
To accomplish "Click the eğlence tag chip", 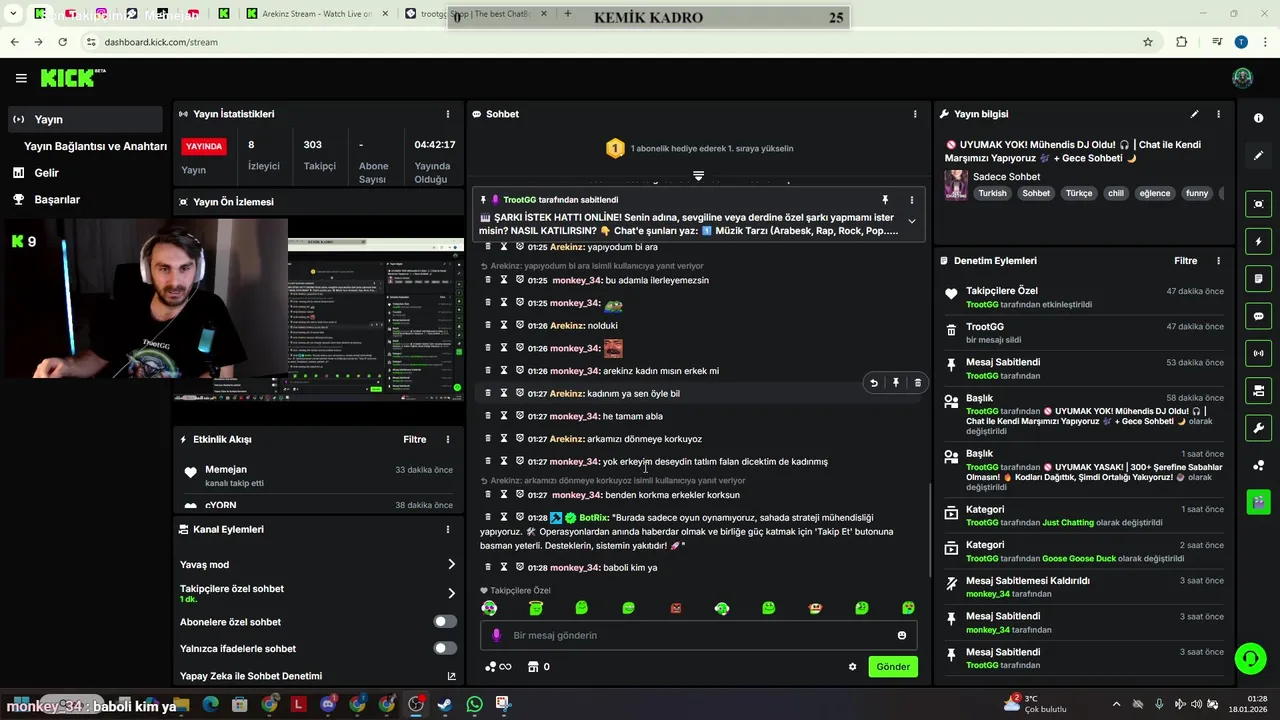I will (x=1154, y=193).
